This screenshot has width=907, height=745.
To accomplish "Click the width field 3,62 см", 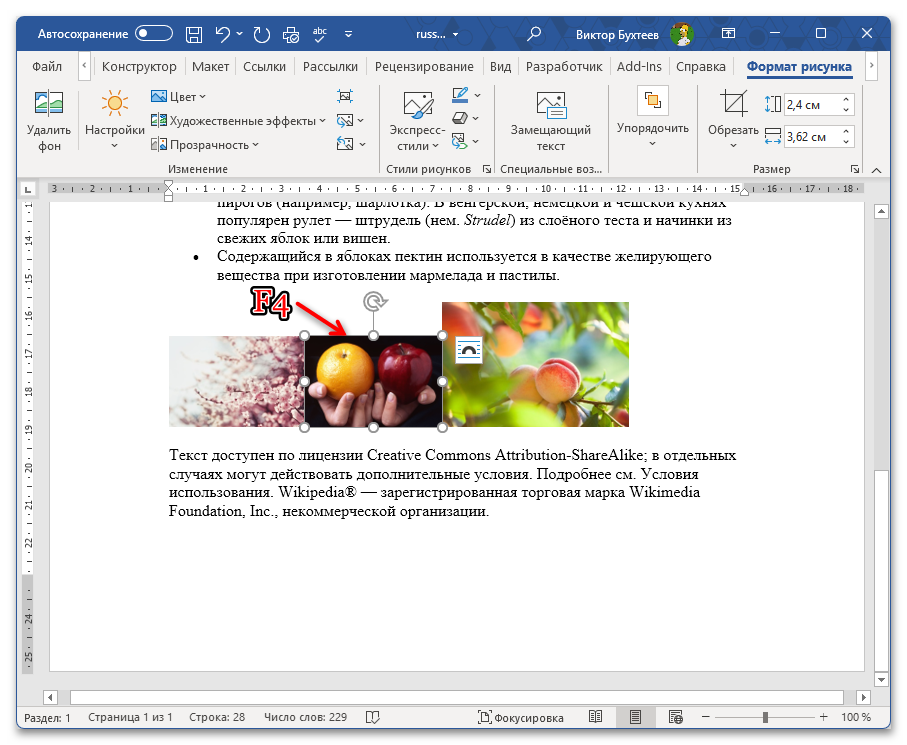I will click(811, 137).
